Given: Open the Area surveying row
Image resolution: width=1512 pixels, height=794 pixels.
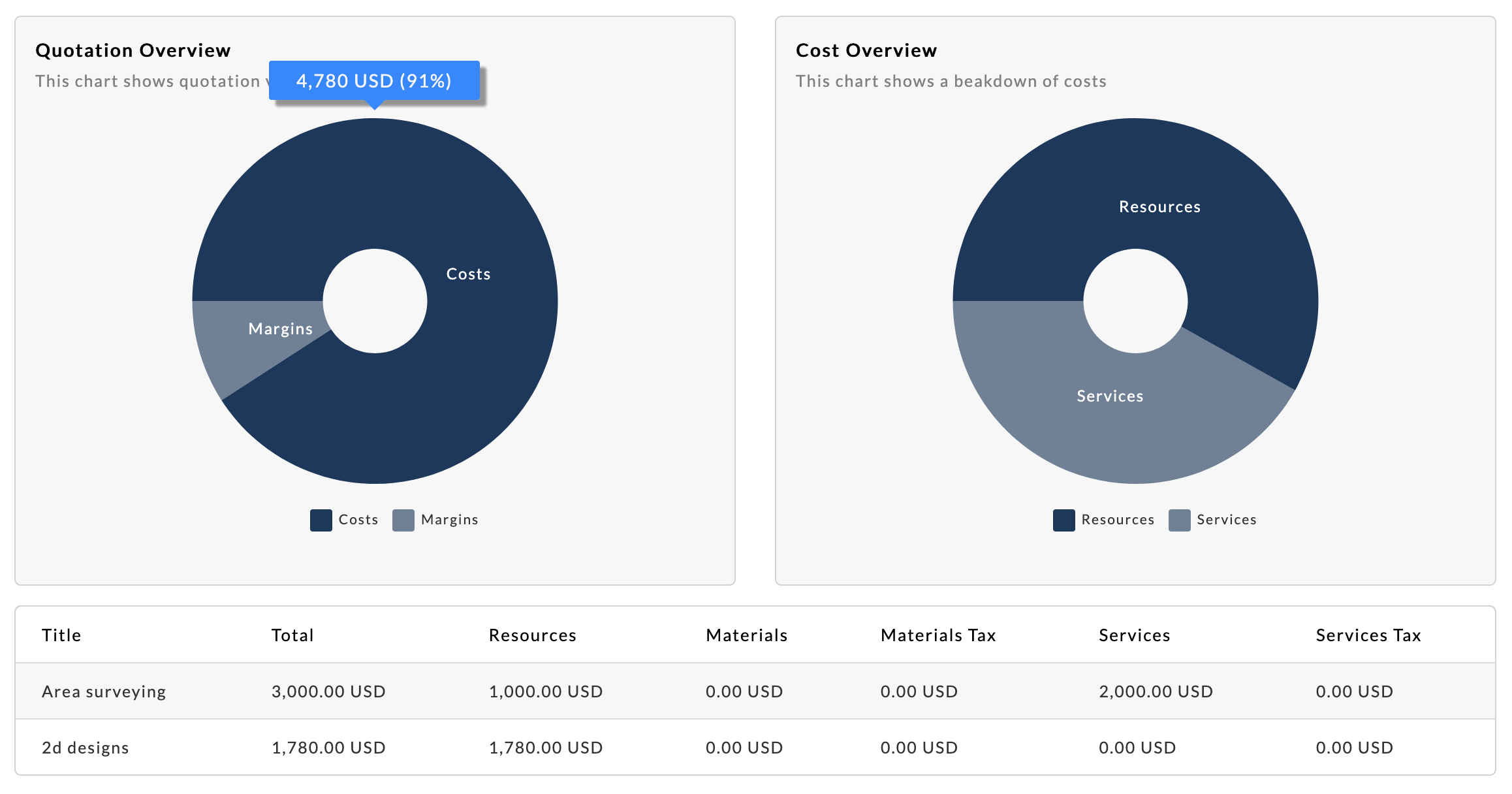Looking at the screenshot, I should (x=104, y=691).
